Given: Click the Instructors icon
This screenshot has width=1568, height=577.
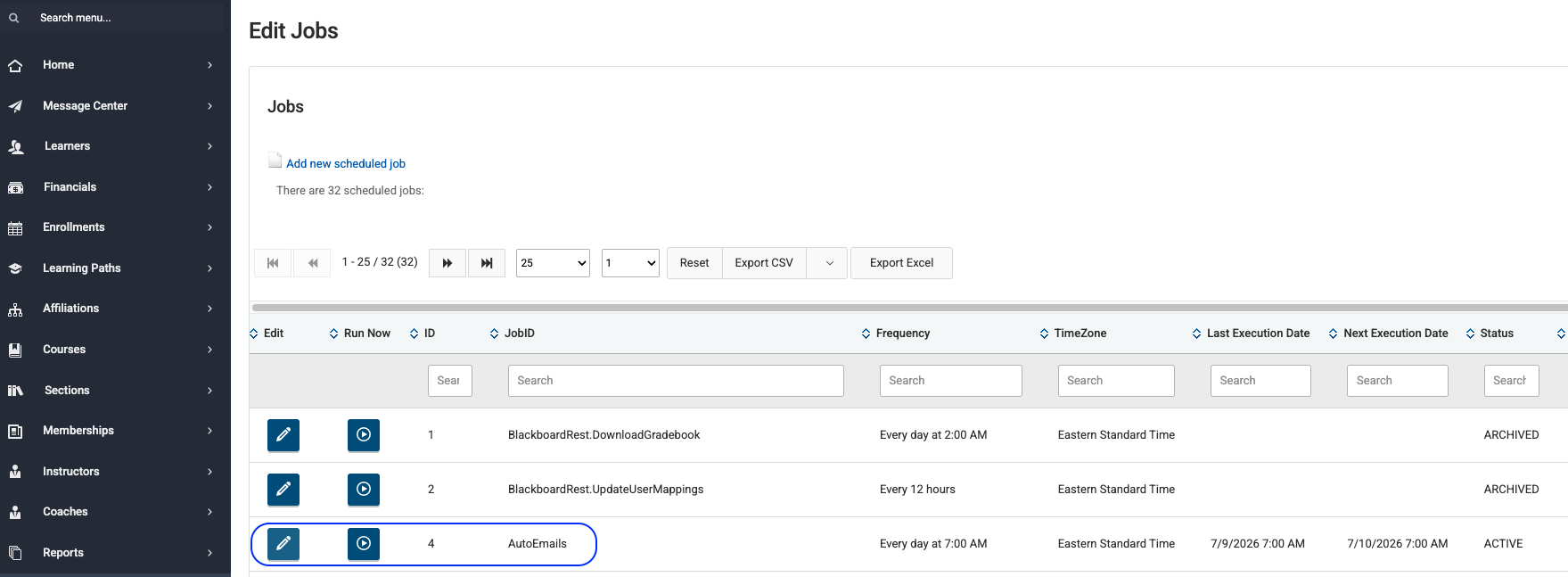Looking at the screenshot, I should (x=15, y=472).
